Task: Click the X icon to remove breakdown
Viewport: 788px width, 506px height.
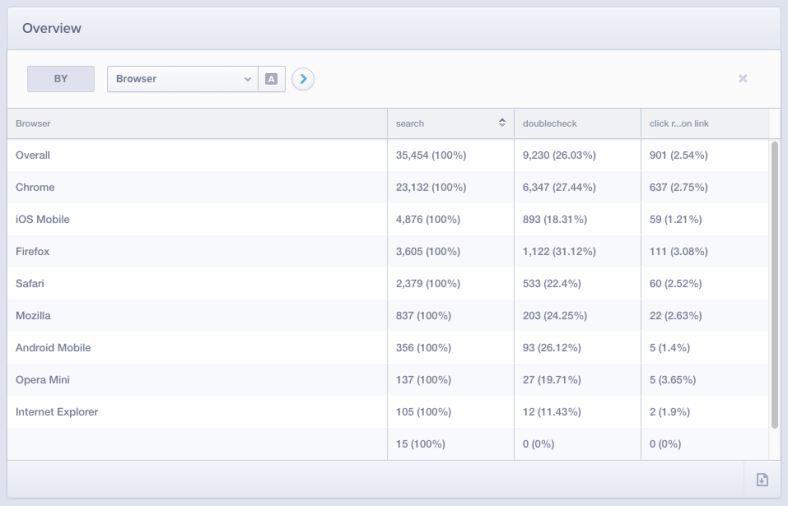Action: (742, 79)
